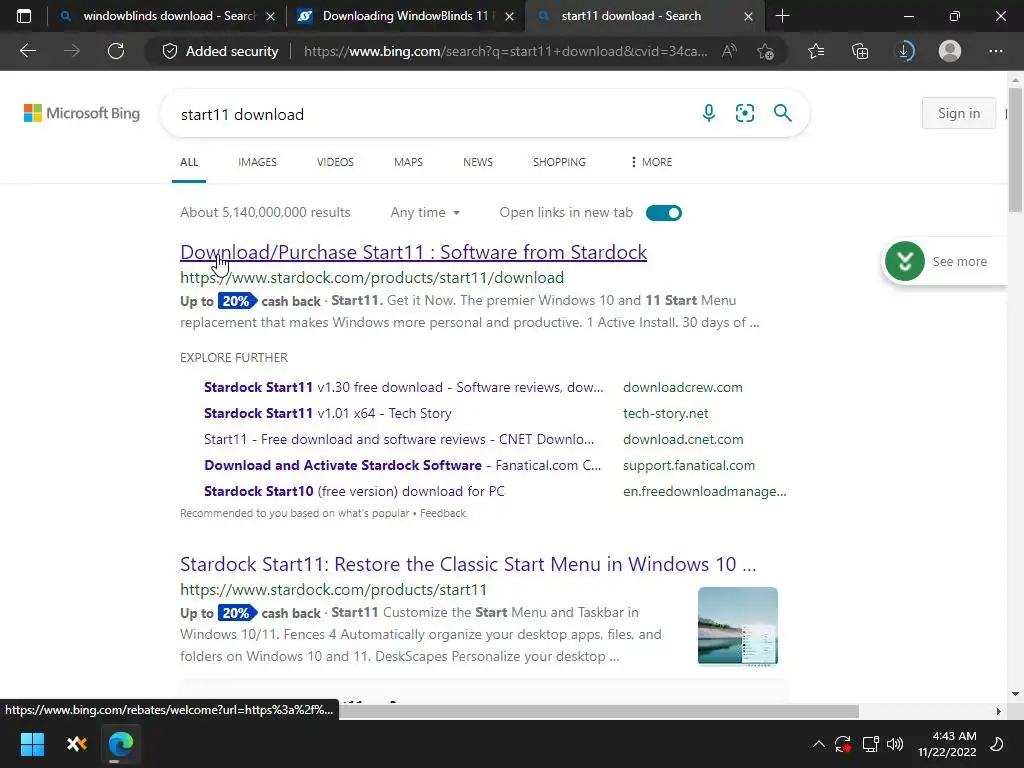Viewport: 1024px width, 768px height.
Task: Open a new browser tab
Action: [x=782, y=16]
